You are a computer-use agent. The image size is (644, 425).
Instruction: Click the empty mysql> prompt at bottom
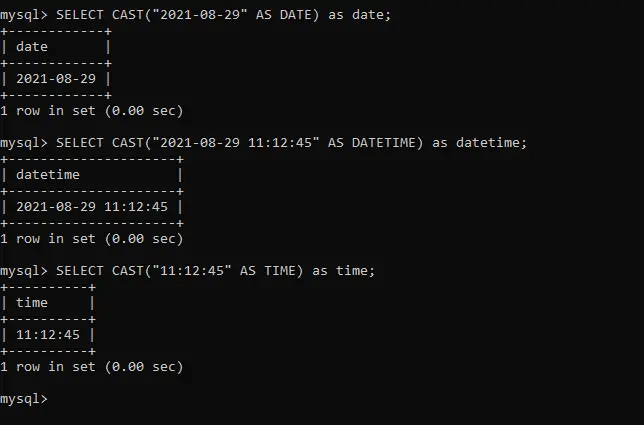[24, 399]
